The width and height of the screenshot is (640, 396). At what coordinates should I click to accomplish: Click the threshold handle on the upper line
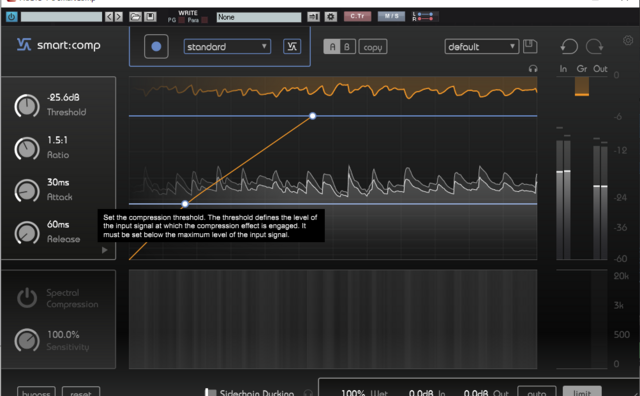pyautogui.click(x=313, y=116)
